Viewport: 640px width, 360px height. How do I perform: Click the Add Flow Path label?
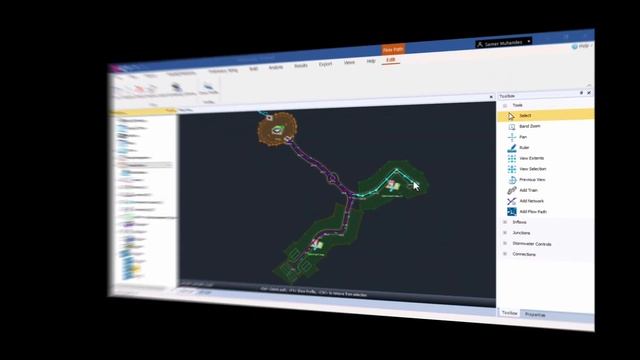(x=533, y=212)
